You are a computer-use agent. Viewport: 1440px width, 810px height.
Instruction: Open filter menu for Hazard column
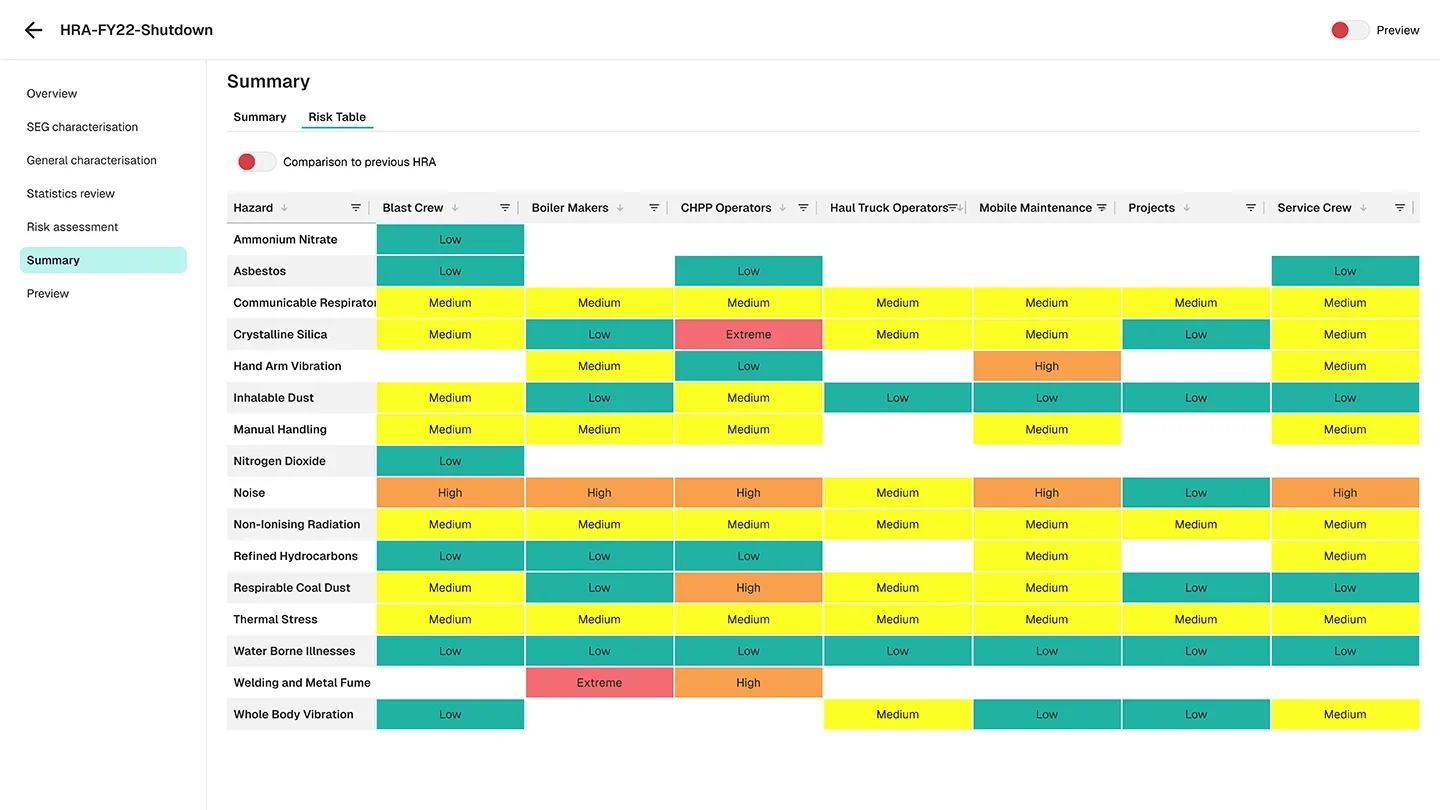356,208
